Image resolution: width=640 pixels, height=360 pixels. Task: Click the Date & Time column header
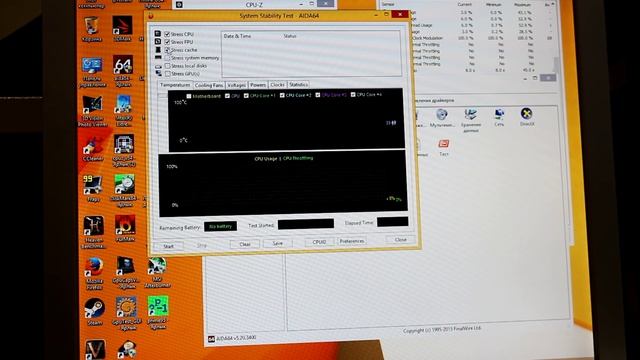tap(238, 36)
